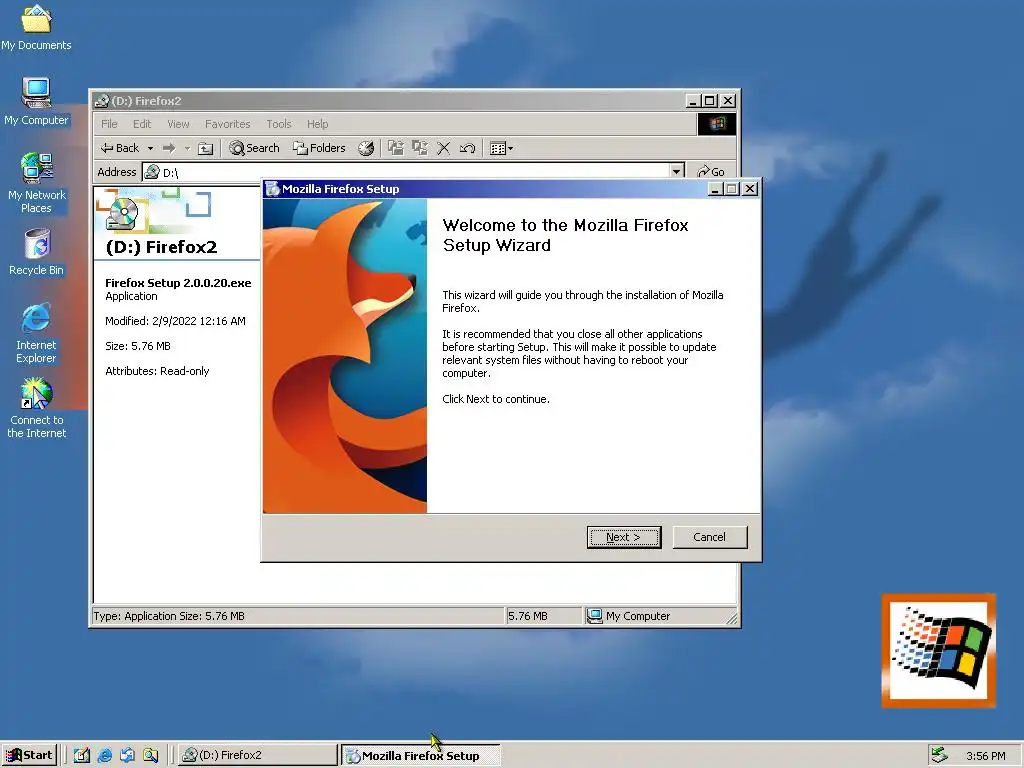The image size is (1024, 768).
Task: Click the Windows logo image on desktop
Action: [x=938, y=650]
